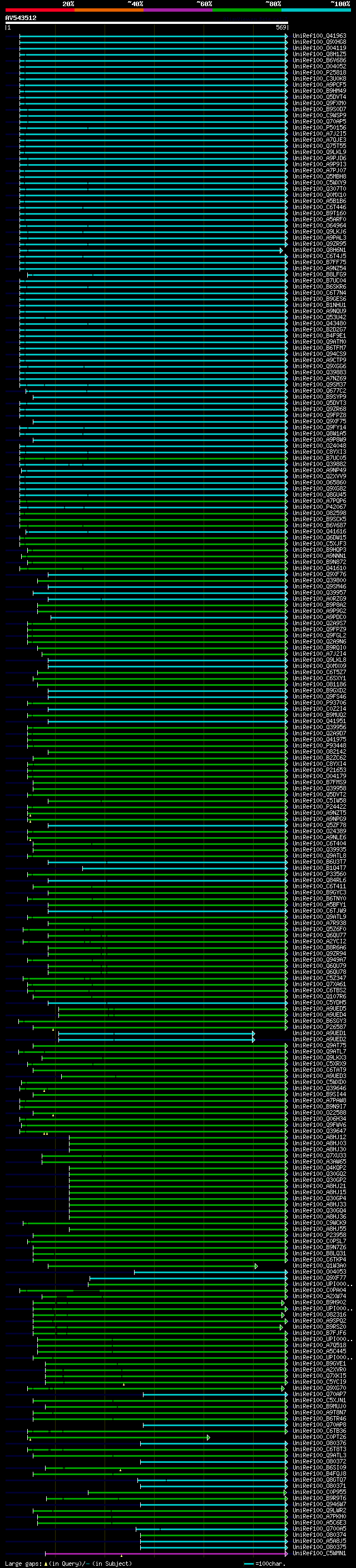Select hit label UniRef100_B9HM49

pos(319,91)
